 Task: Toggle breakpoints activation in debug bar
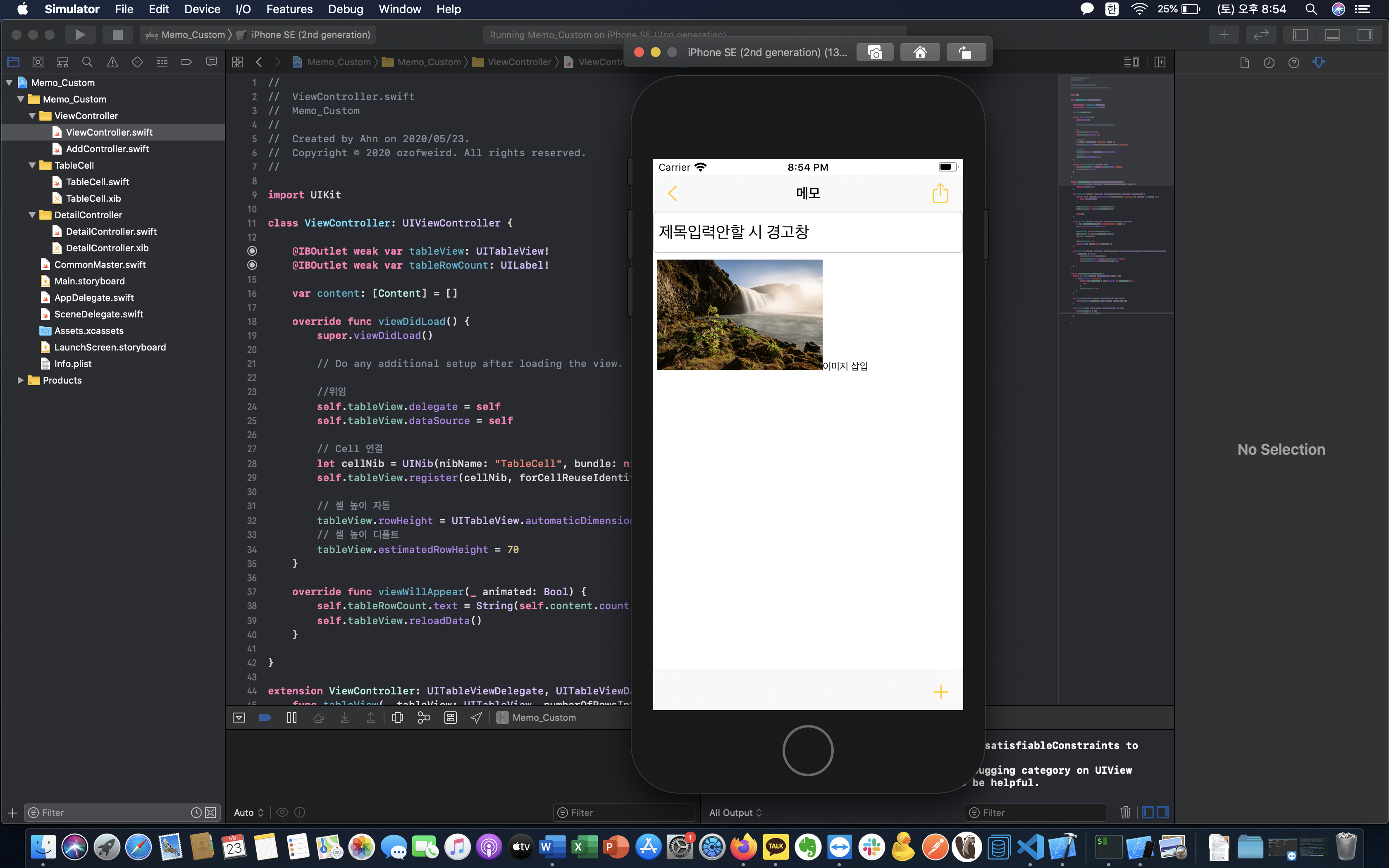265,718
